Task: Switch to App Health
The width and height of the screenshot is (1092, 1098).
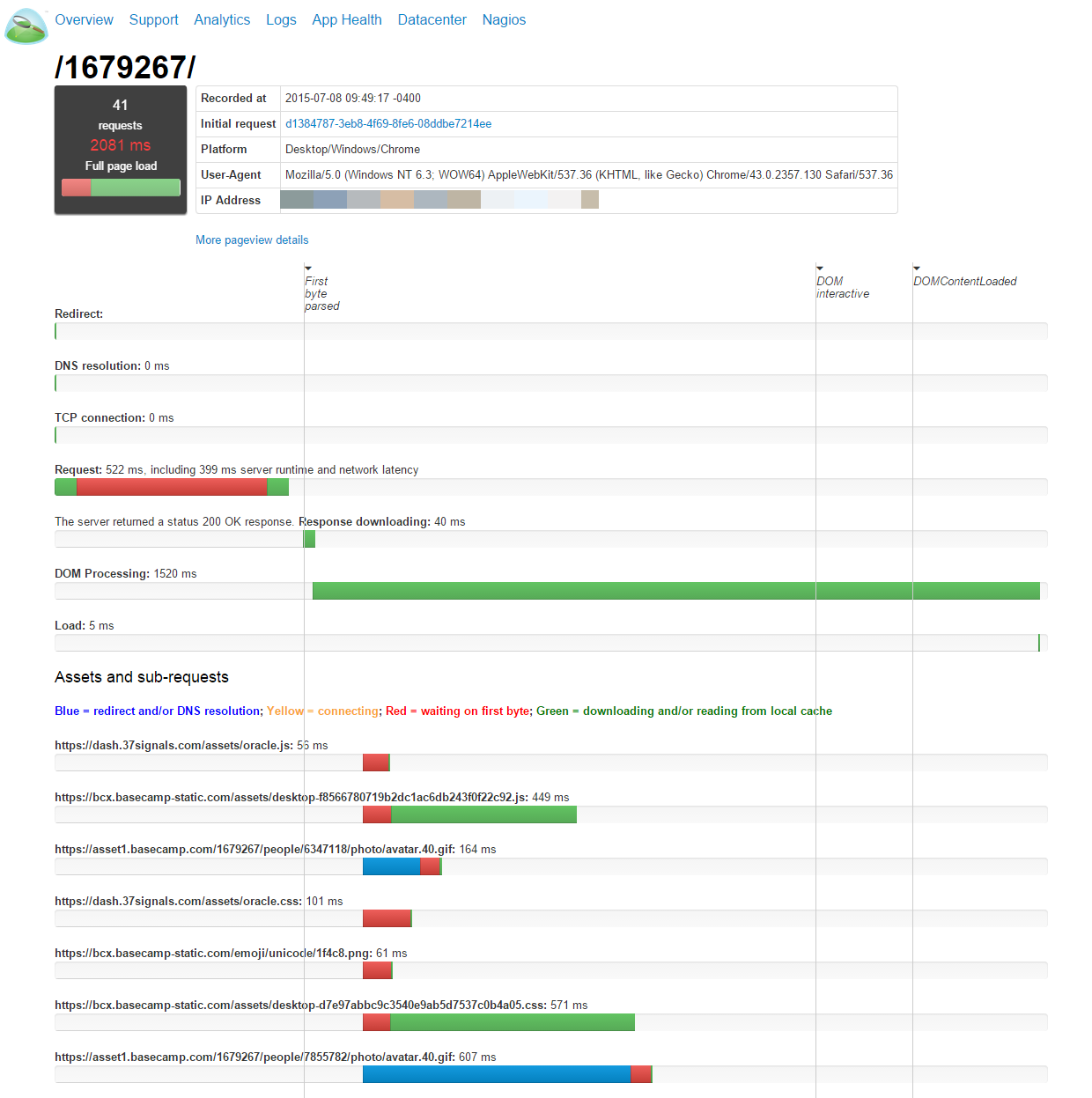Action: (347, 19)
